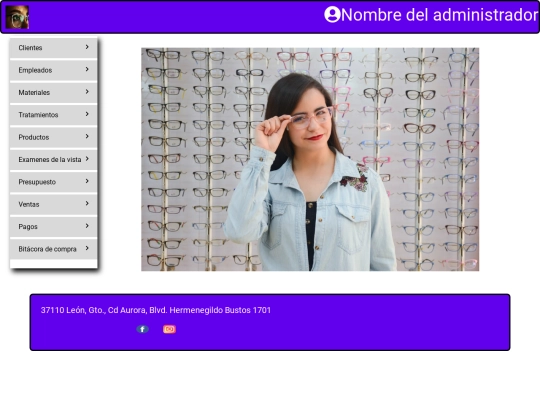Screen dimensions: 540x405
Task: Open the Instagram icon in the footer
Action: pos(169,329)
